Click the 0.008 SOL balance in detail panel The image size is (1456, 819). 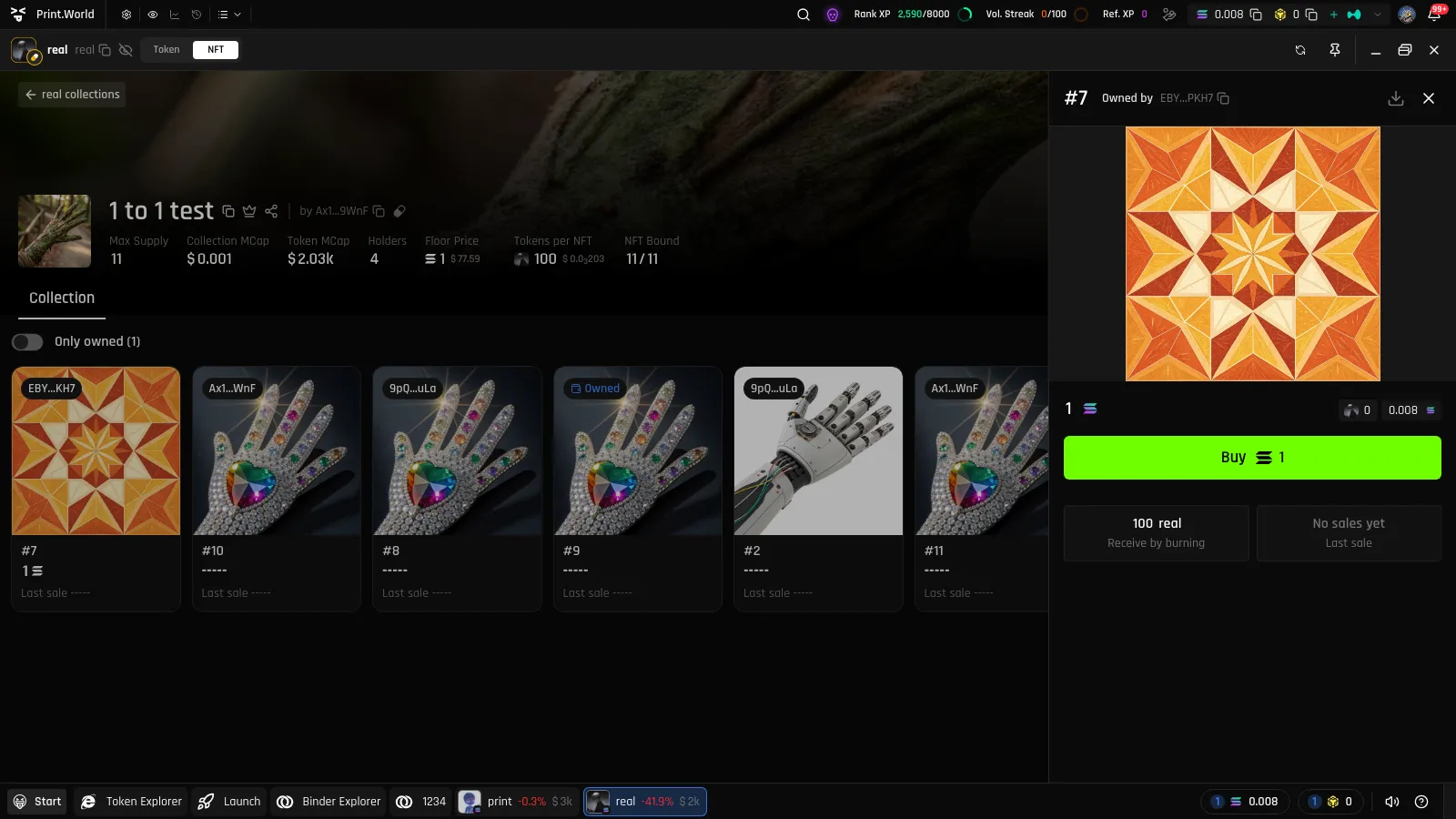tap(1411, 410)
